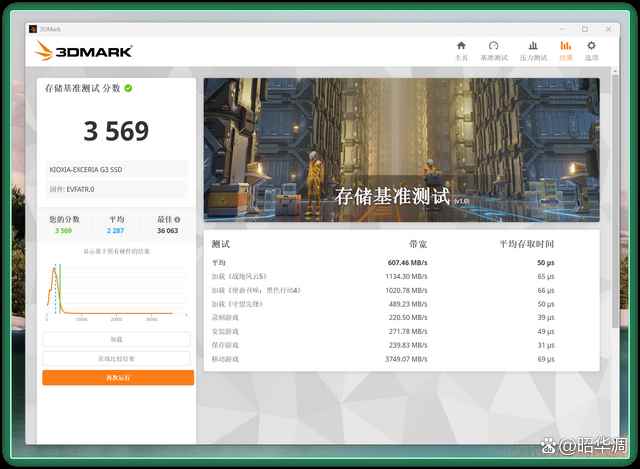Click the 271.78 MB/s bandwidth value
This screenshot has width=640, height=469.
tap(408, 331)
